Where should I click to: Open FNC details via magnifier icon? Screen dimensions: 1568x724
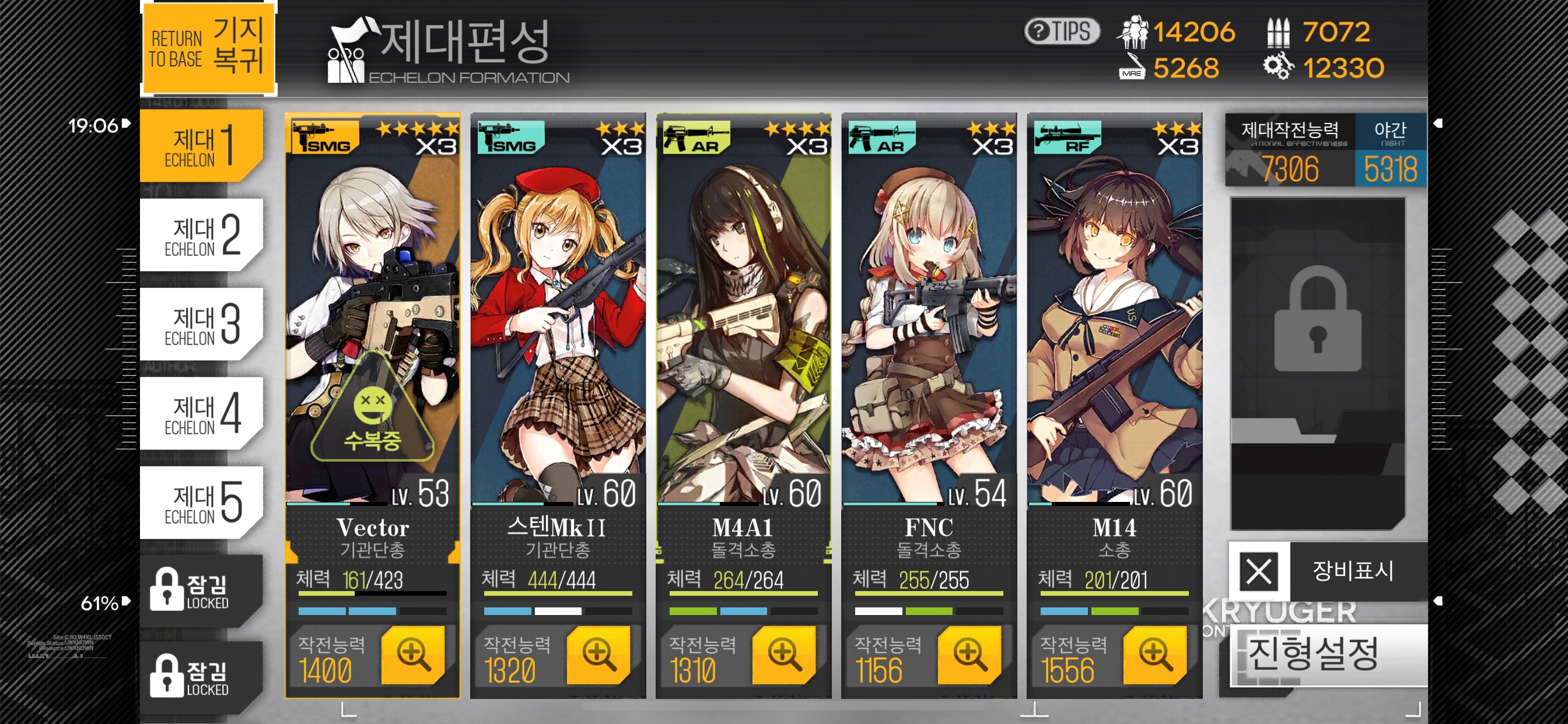[970, 655]
